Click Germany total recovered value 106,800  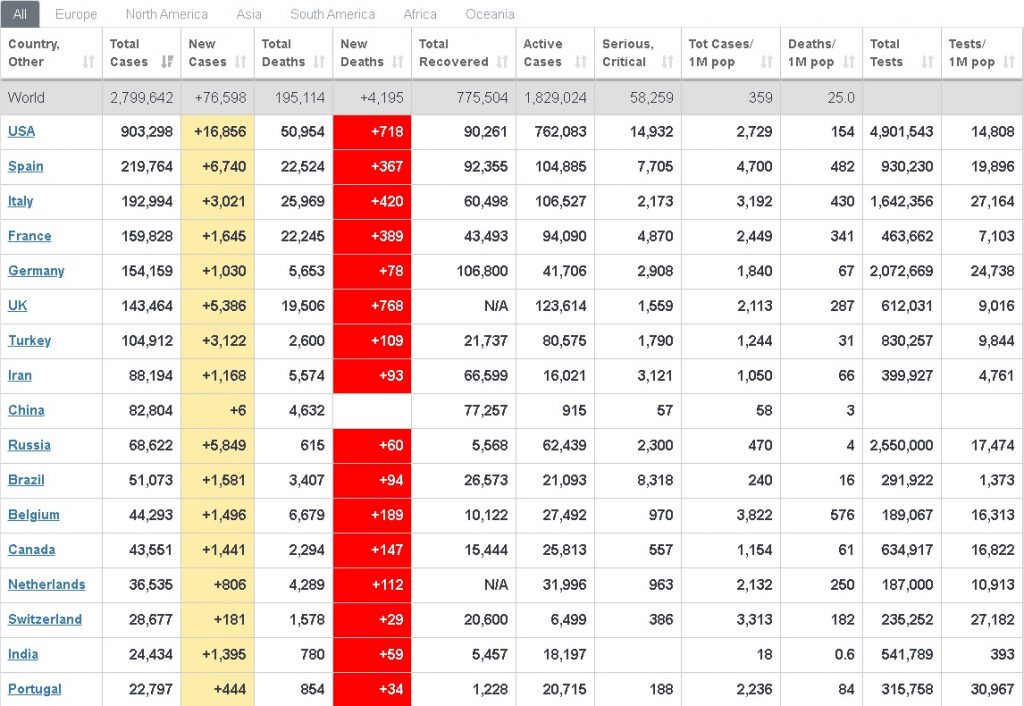pyautogui.click(x=482, y=271)
